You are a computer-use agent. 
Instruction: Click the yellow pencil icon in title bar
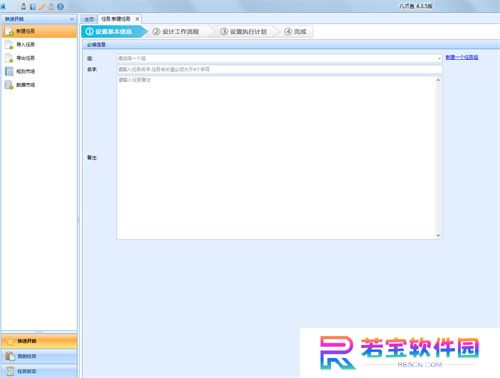(x=42, y=6)
